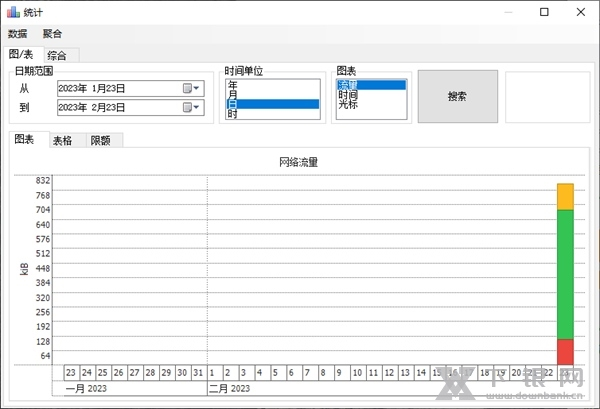Open the start date calendar dropdown
This screenshot has width=600, height=409.
[191, 88]
